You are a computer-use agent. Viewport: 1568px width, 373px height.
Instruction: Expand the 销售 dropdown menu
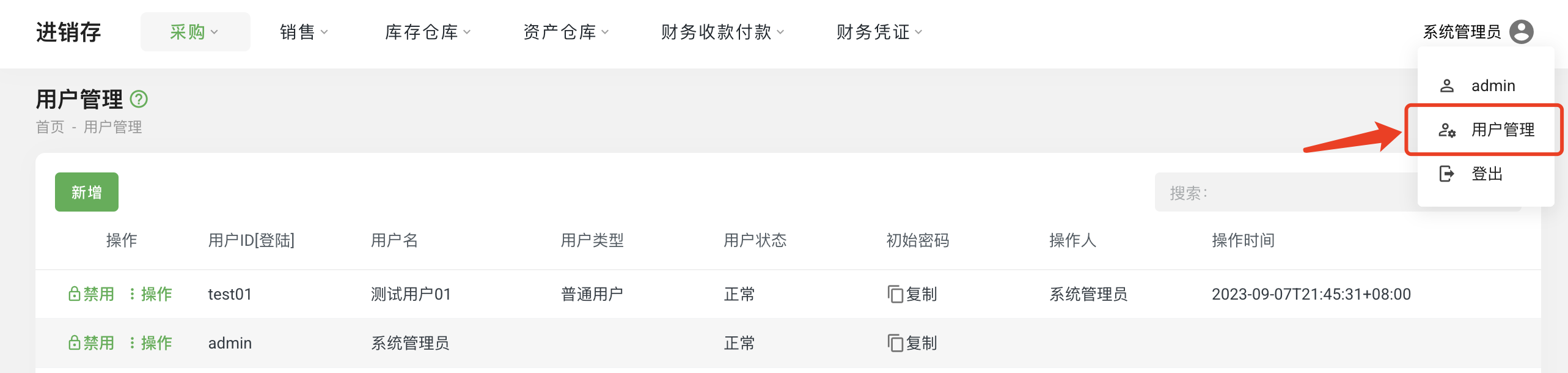click(302, 32)
